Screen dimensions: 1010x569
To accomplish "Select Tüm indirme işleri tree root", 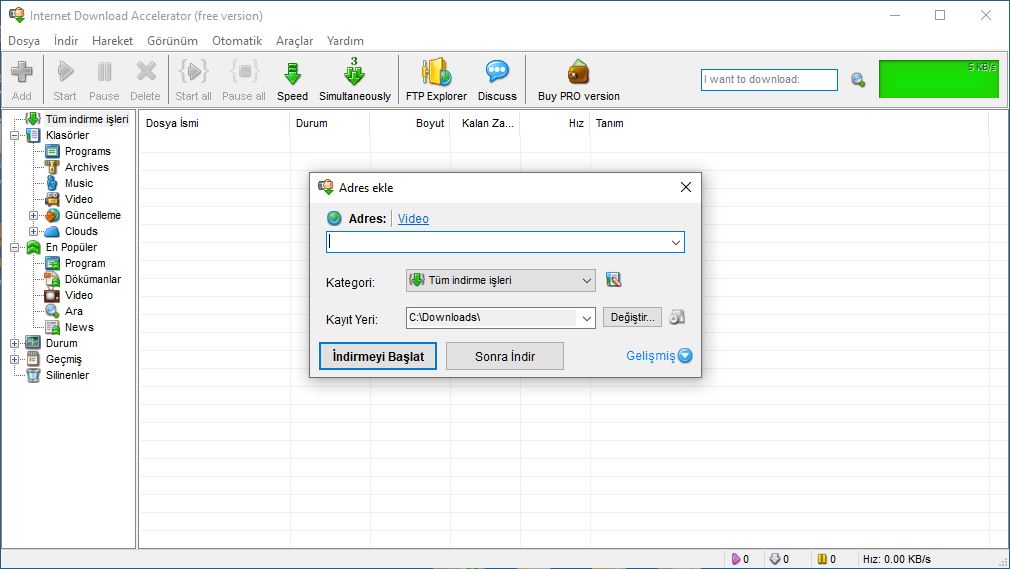I will tap(86, 119).
